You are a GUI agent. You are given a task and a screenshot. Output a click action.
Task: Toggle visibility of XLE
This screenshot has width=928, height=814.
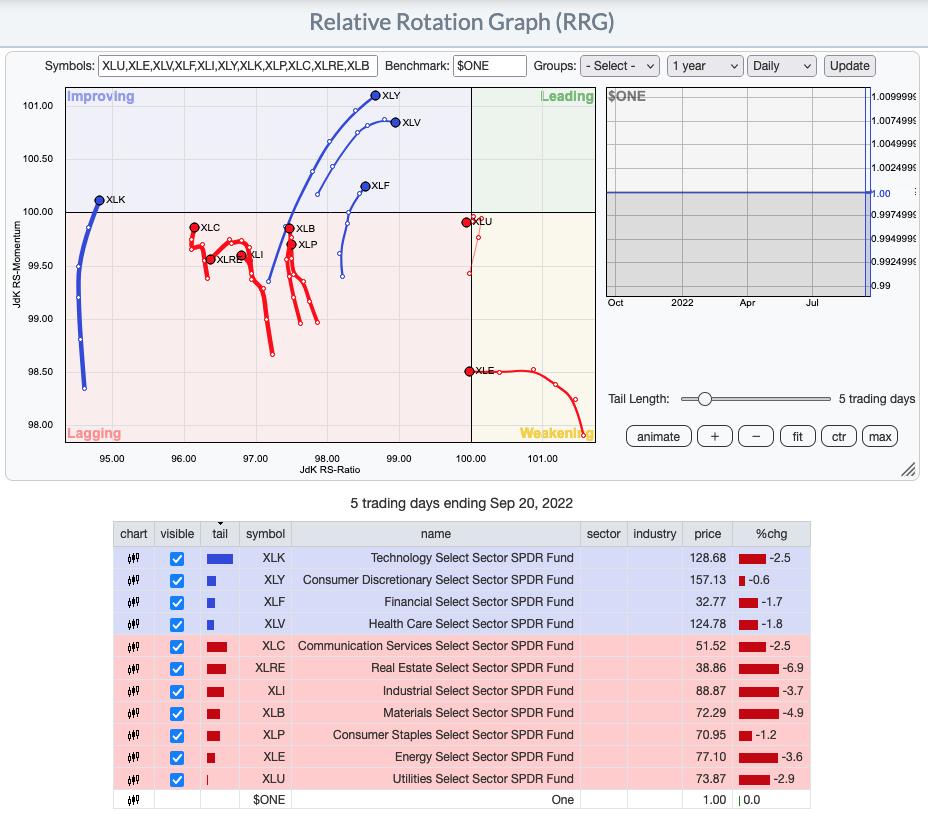[x=177, y=757]
